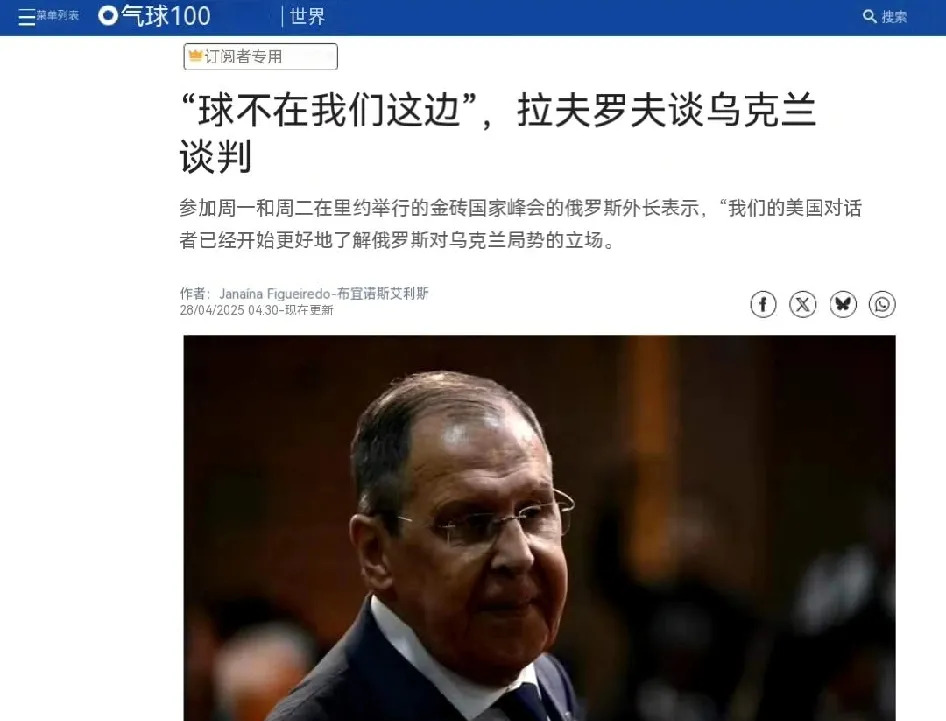
Task: Click the 订阅者专用 subscriber badge
Action: (x=261, y=57)
